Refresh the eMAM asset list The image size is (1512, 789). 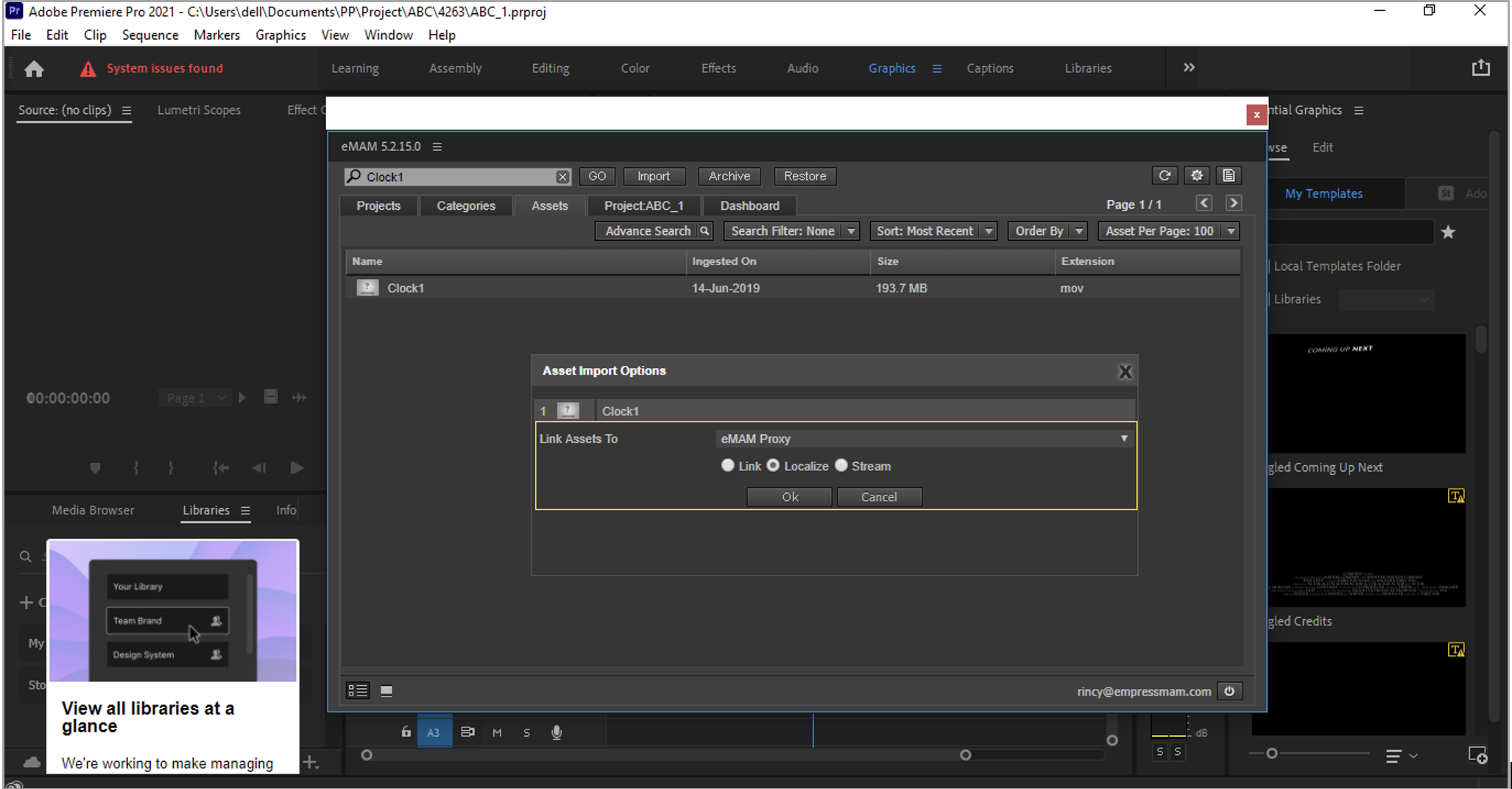tap(1165, 176)
